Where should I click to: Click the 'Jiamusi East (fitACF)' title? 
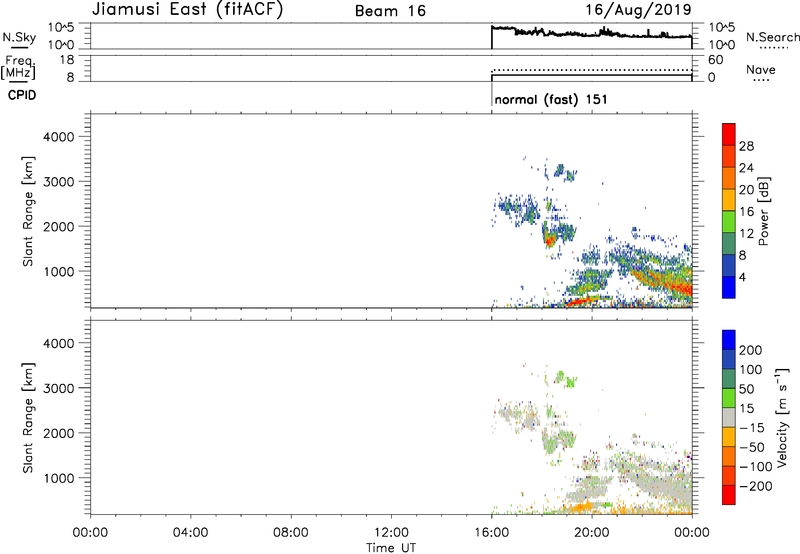pos(187,10)
